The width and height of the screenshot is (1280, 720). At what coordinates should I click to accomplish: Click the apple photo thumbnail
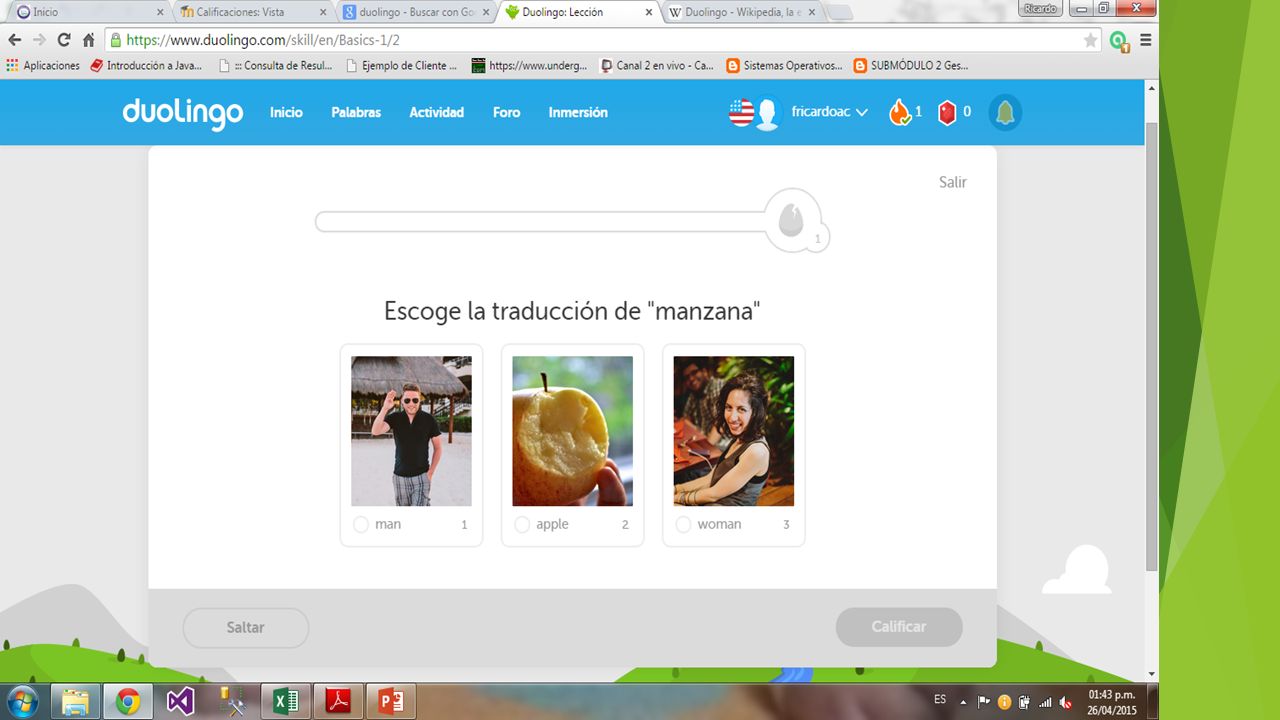[572, 431]
